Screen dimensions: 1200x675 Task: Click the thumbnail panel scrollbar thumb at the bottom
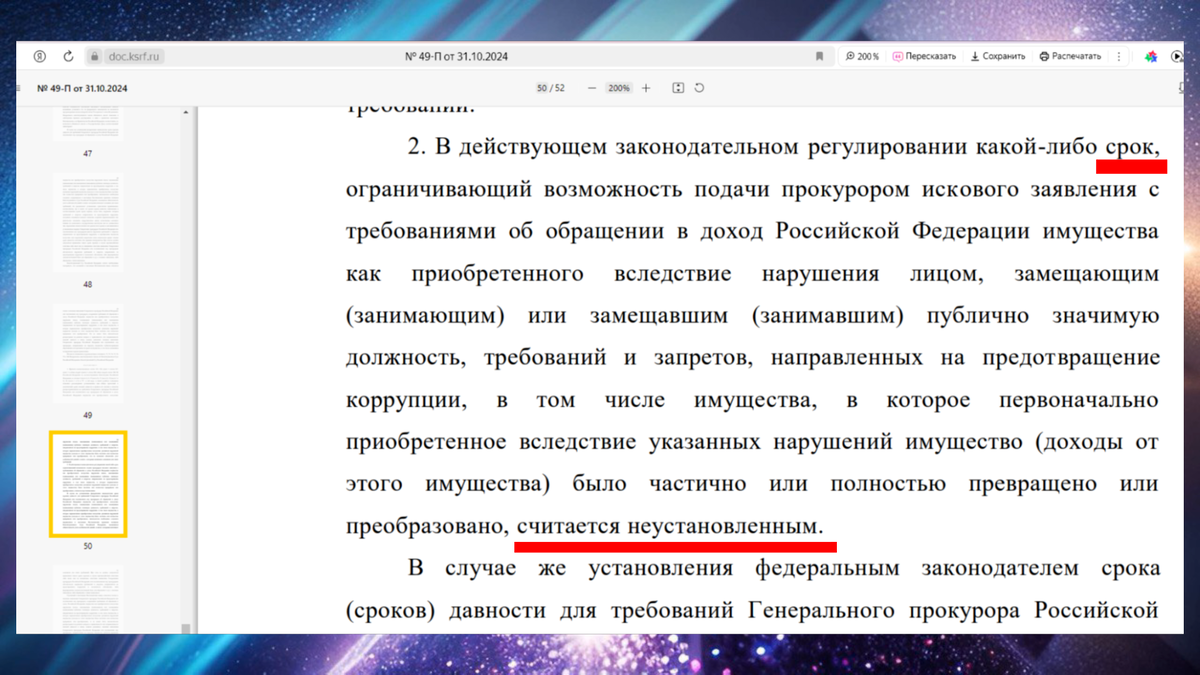coord(185,628)
